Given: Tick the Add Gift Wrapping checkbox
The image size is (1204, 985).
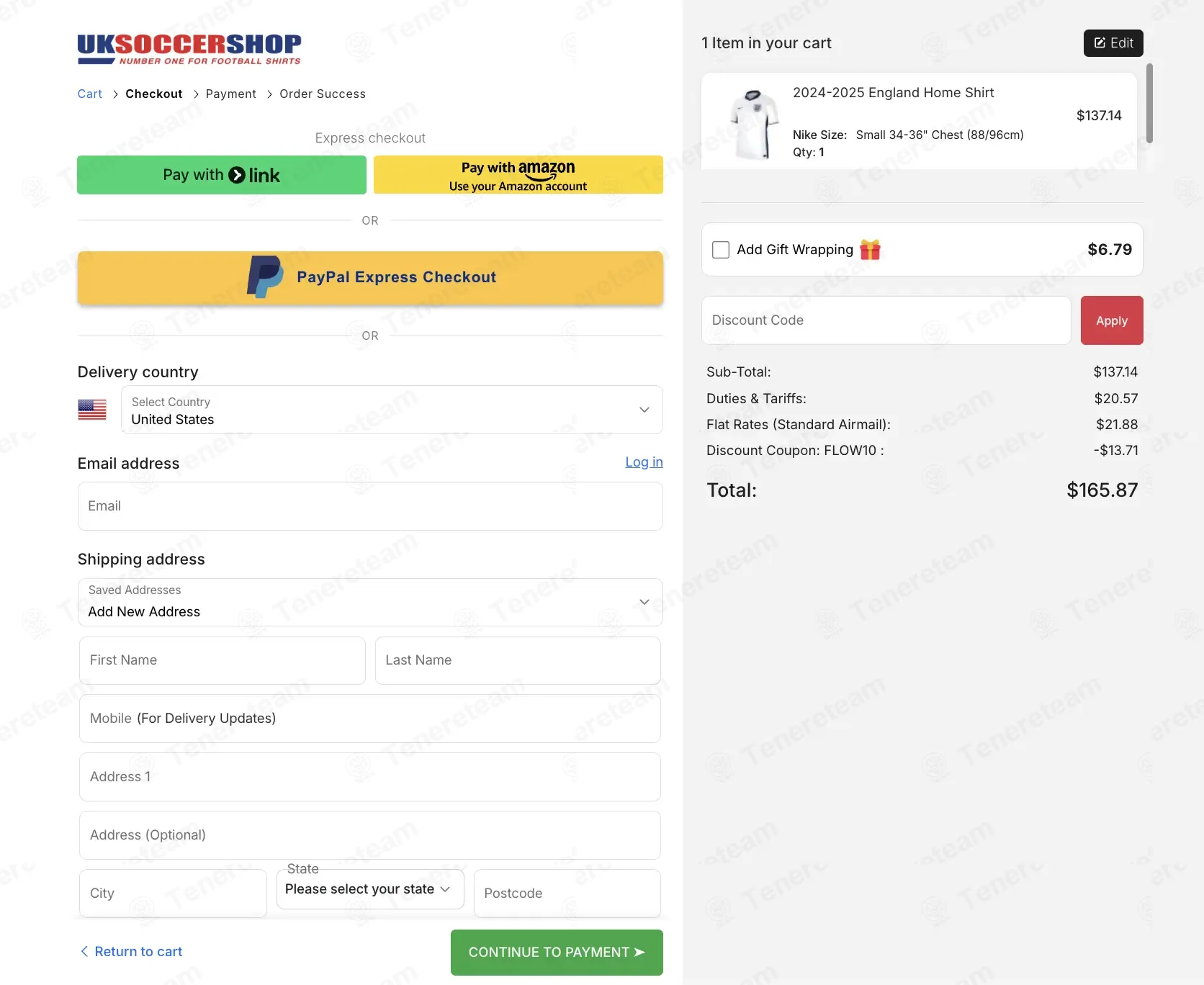Looking at the screenshot, I should [721, 250].
